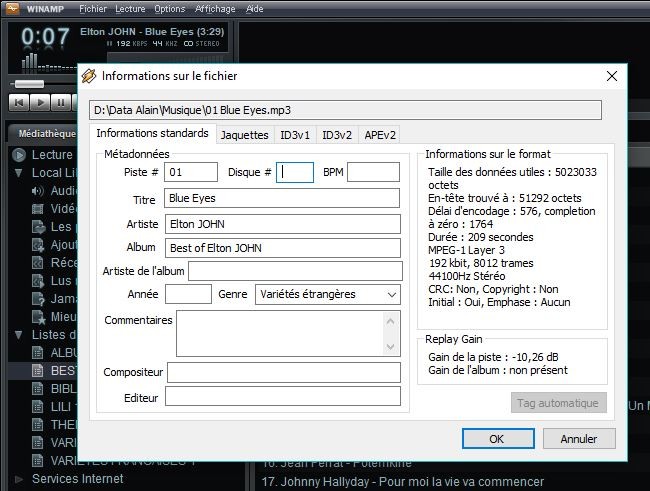Collapse the Listes de lecture tree node
The image size is (650, 491).
coord(19,335)
